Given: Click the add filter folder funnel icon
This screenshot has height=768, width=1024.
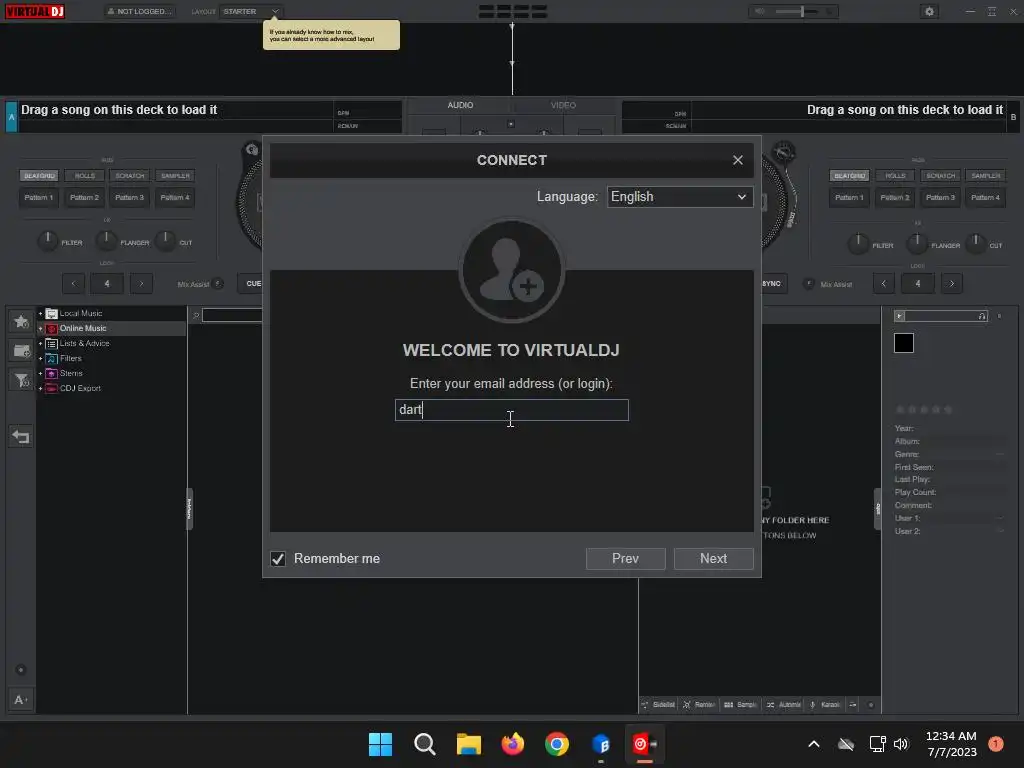Looking at the screenshot, I should tap(21, 380).
